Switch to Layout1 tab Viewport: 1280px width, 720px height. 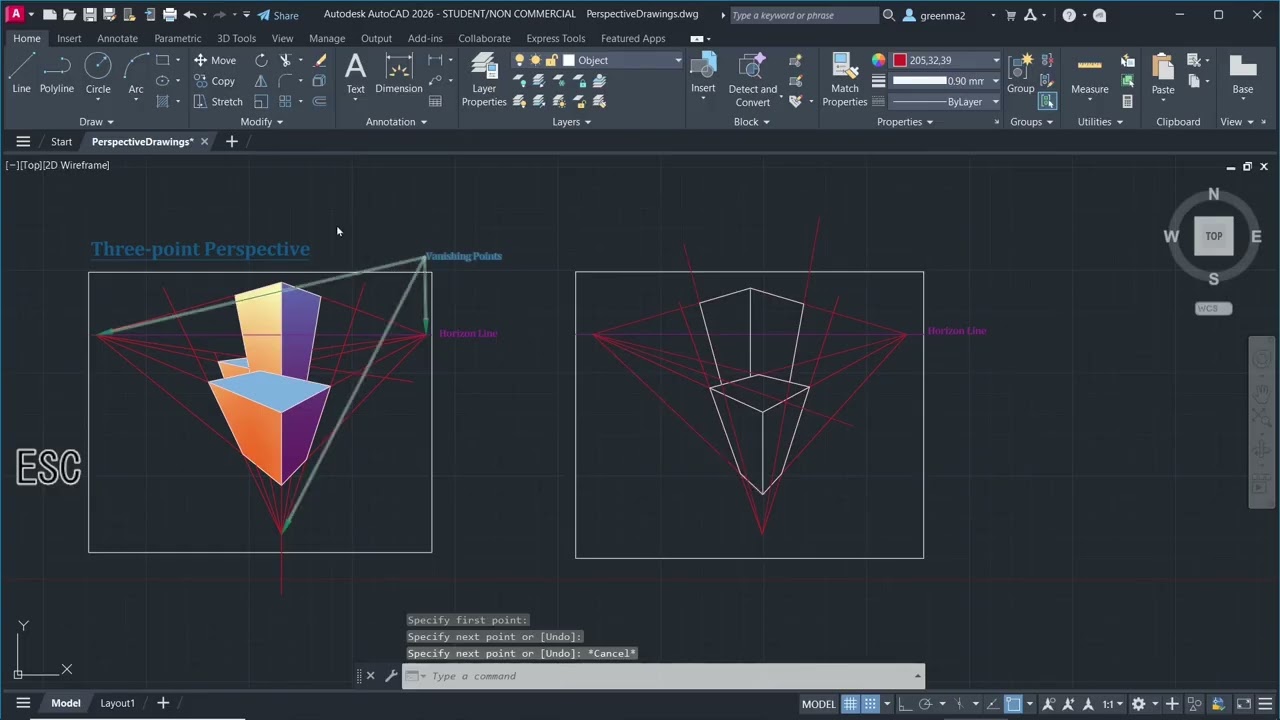tap(117, 703)
